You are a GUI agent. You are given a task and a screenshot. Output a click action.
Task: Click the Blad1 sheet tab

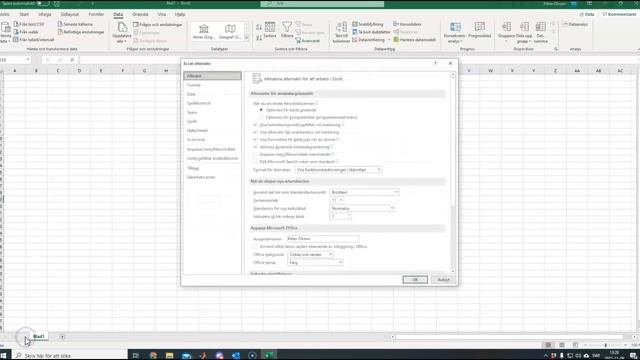tap(39, 337)
